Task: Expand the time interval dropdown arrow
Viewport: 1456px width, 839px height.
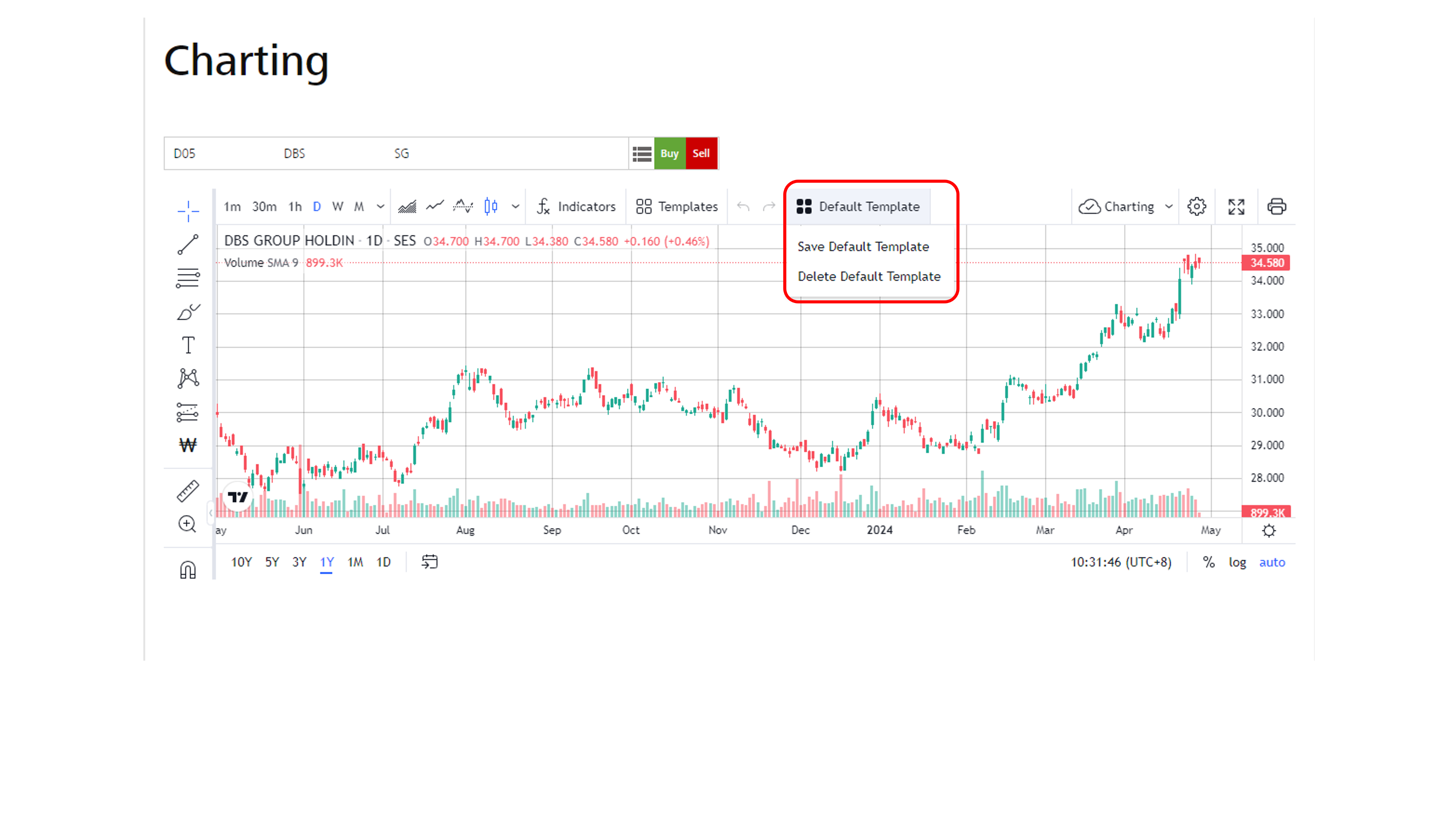Action: [x=380, y=206]
